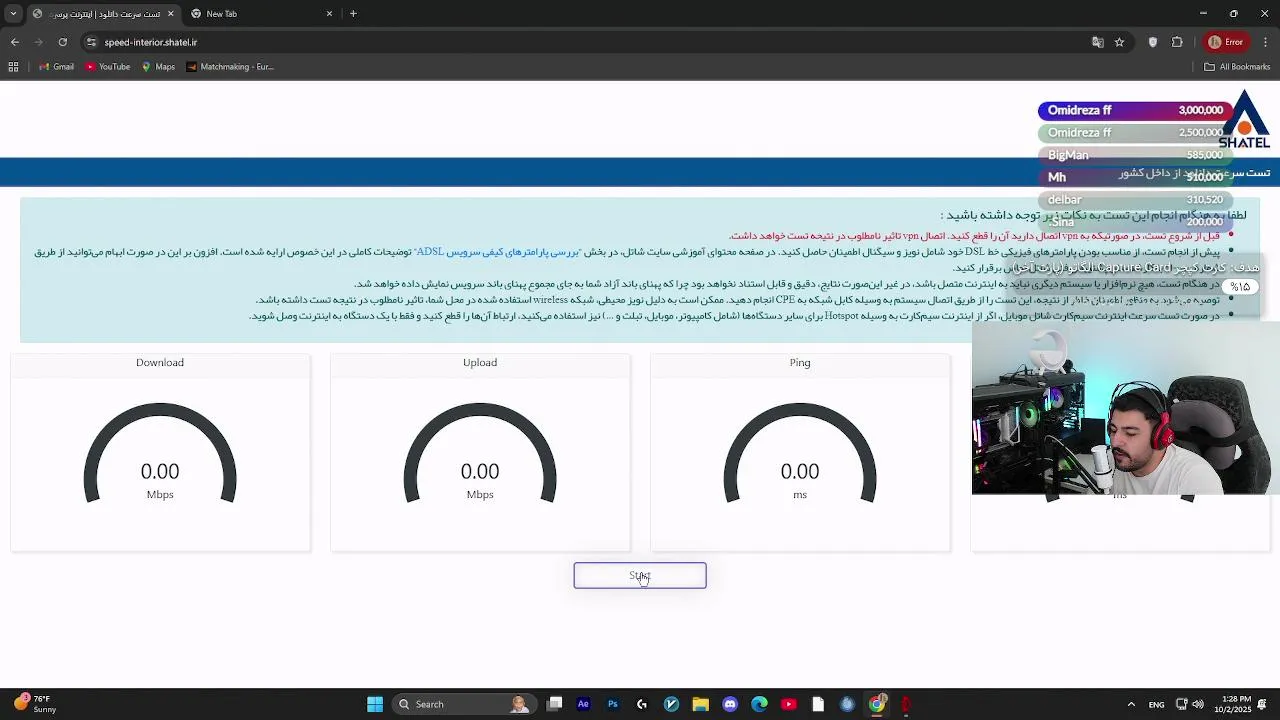Open the Matchmaking bookmark
This screenshot has width=1280, height=720.
pyautogui.click(x=230, y=67)
